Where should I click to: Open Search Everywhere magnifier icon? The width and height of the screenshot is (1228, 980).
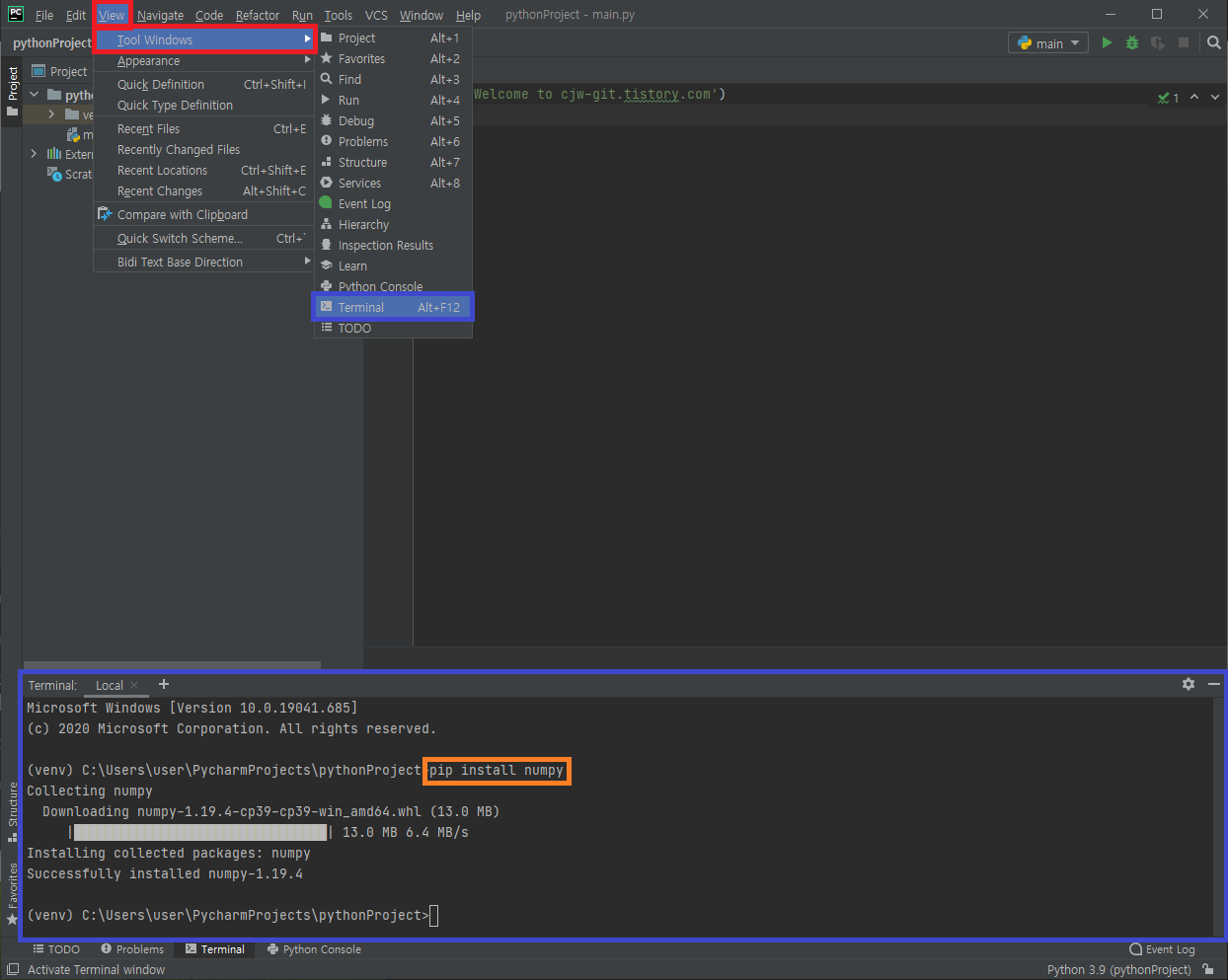[x=1214, y=42]
